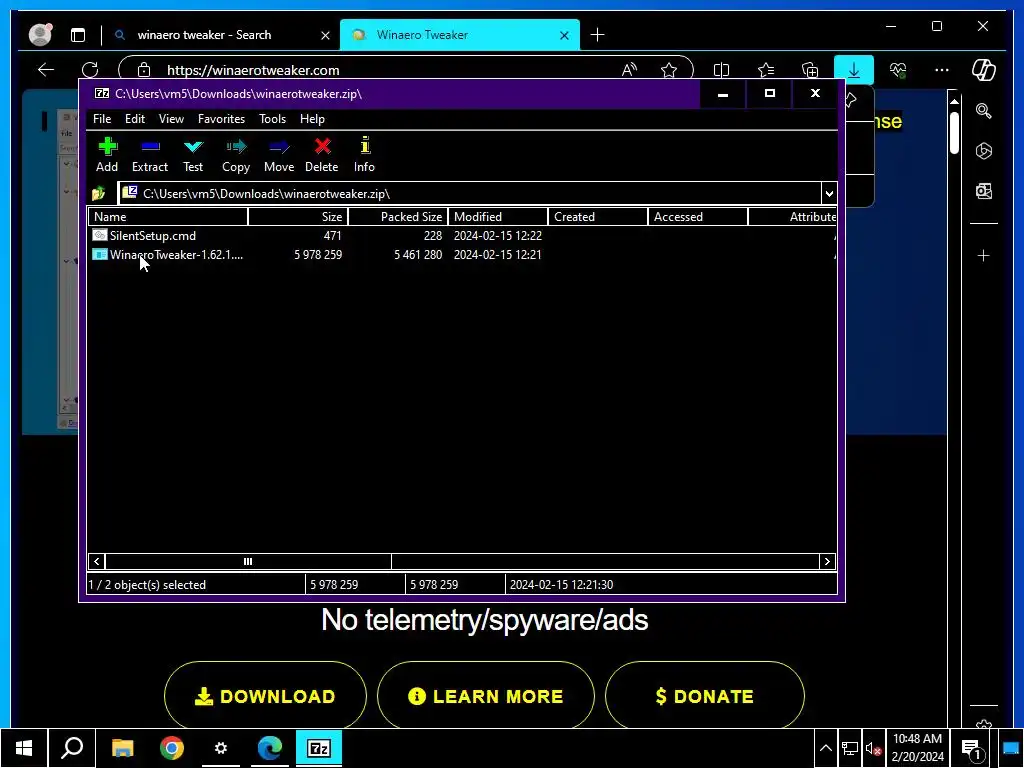The width and height of the screenshot is (1024, 768).
Task: Open Browser essentials heart icon
Action: [x=898, y=70]
